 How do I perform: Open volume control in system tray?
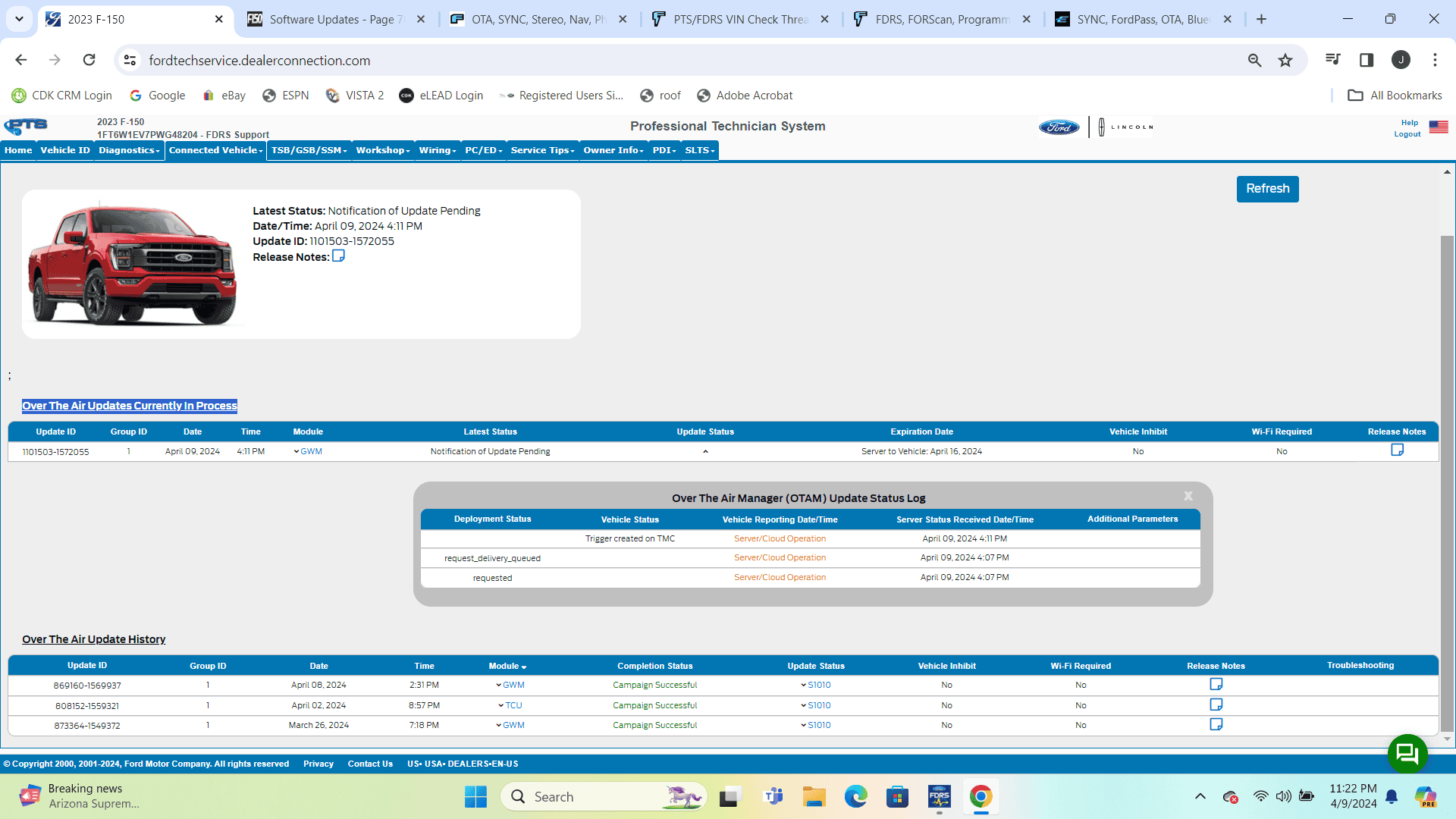pyautogui.click(x=1283, y=796)
